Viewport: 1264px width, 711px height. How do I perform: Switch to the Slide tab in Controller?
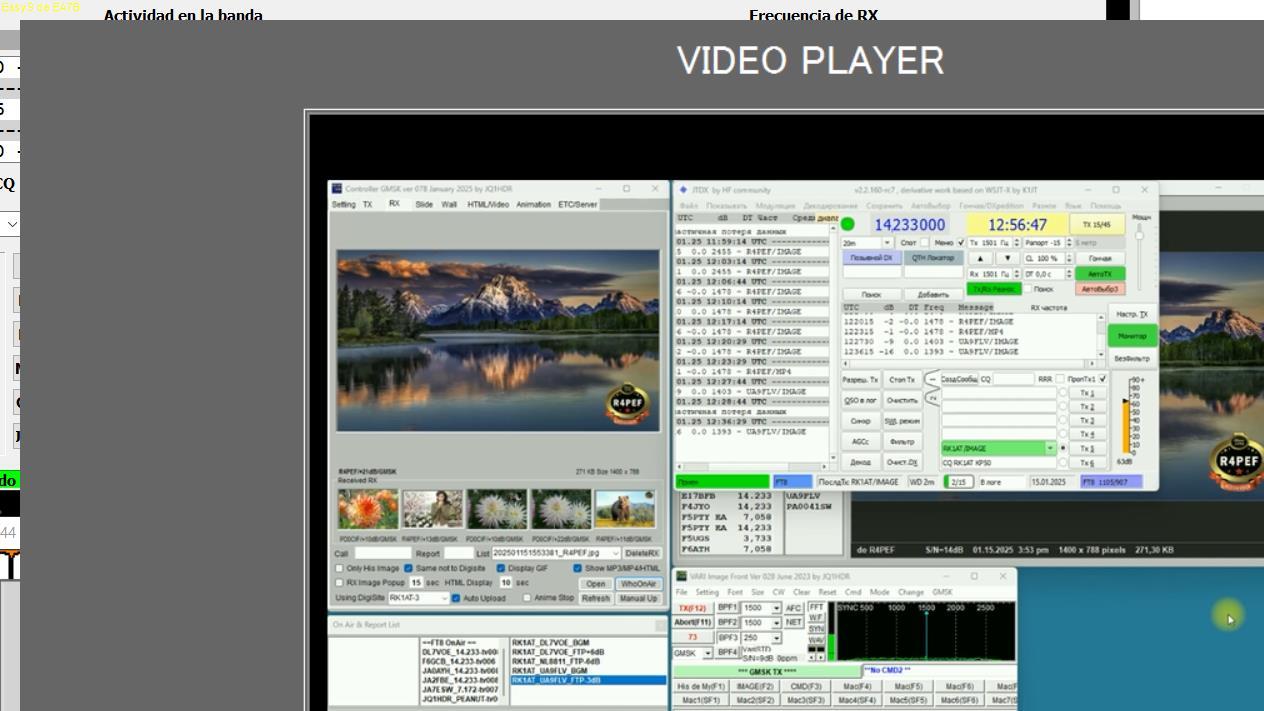point(423,204)
